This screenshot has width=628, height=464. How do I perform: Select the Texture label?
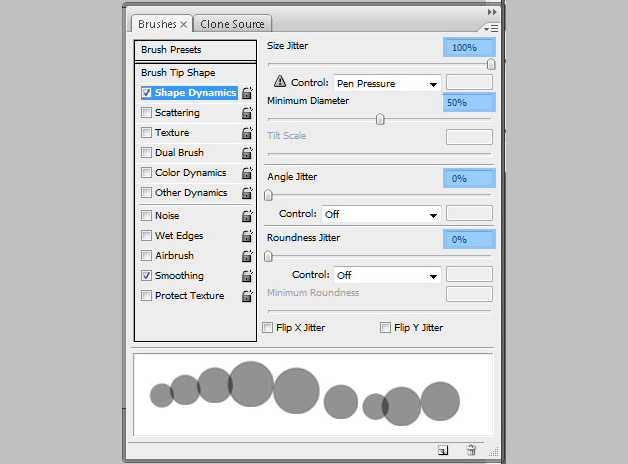(172, 133)
